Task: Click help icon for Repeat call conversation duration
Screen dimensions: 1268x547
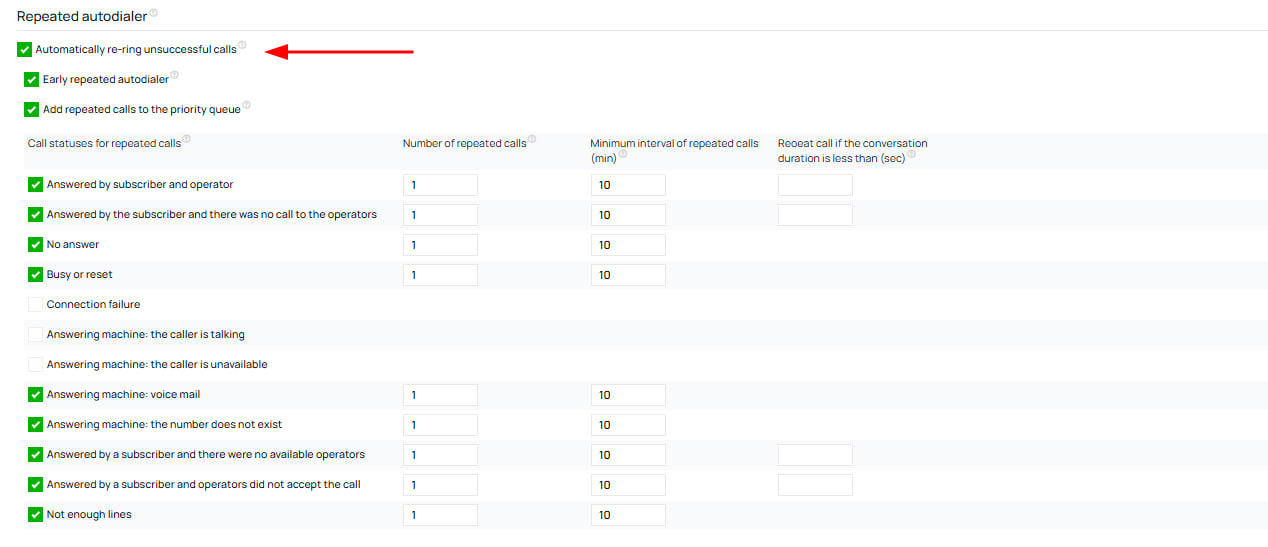Action: 912,154
